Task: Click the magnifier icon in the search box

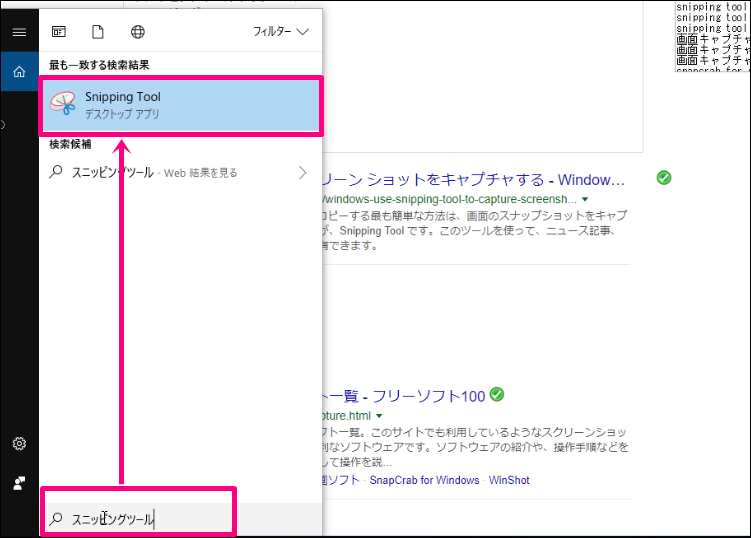Action: point(56,518)
